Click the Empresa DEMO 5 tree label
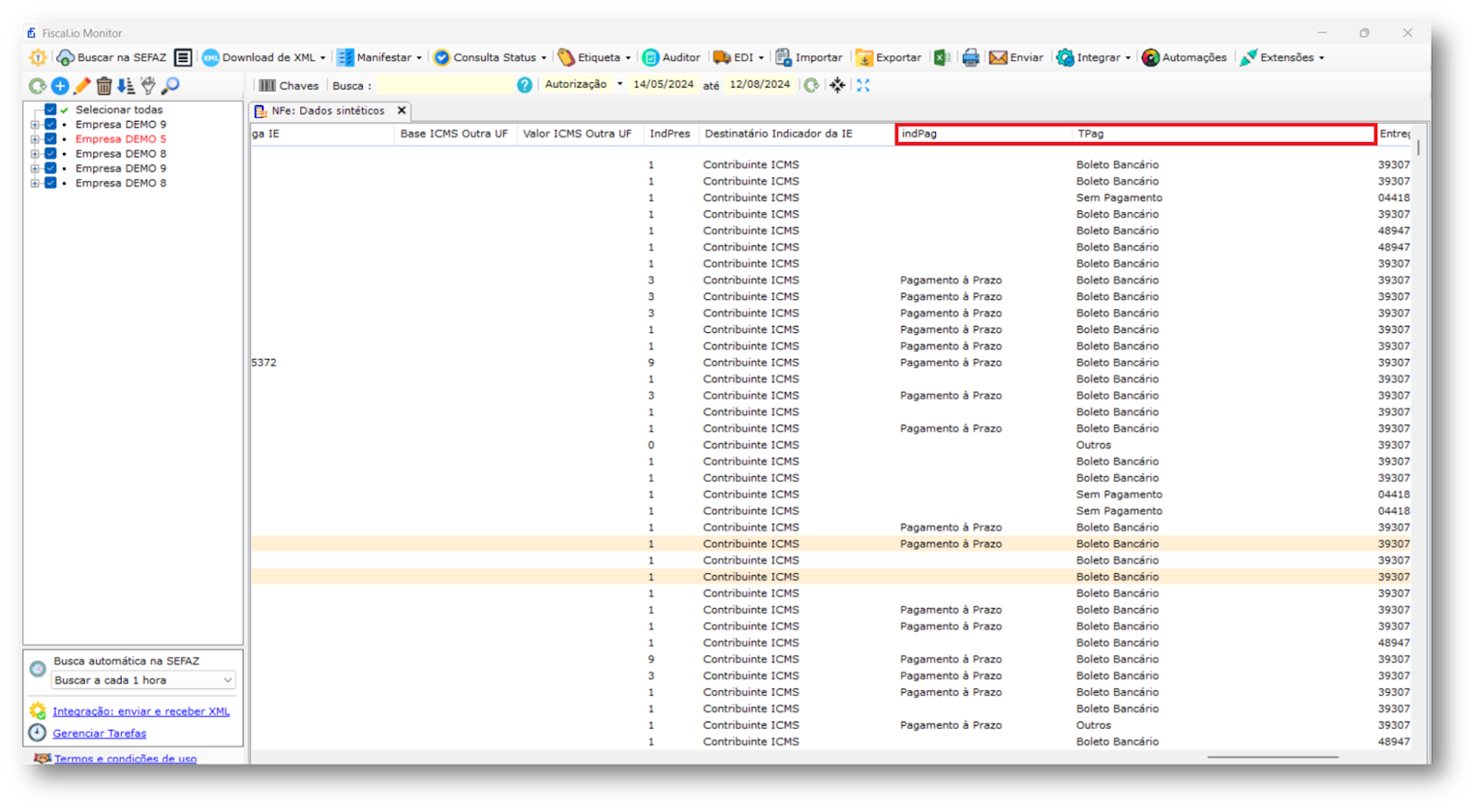Image resolution: width=1477 pixels, height=812 pixels. 121,139
